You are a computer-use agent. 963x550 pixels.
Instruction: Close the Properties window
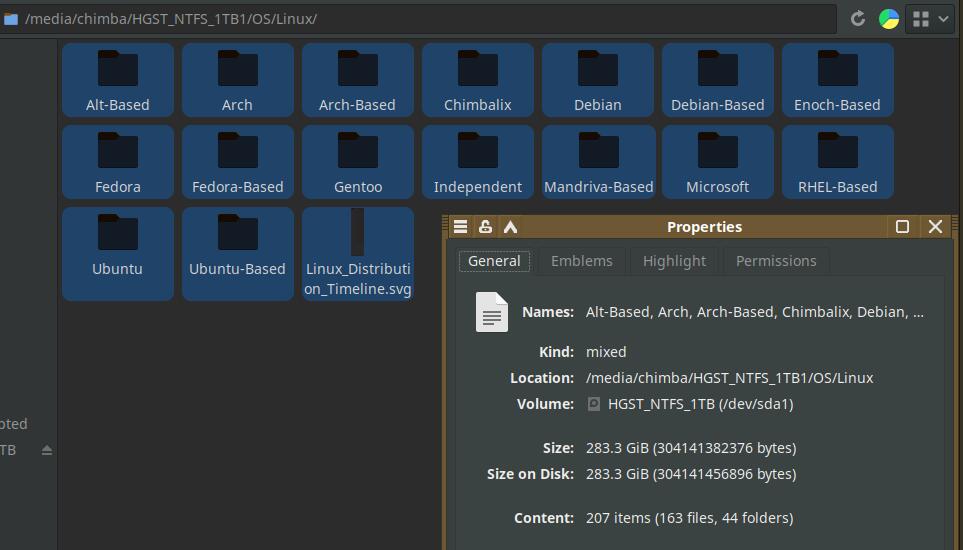935,227
